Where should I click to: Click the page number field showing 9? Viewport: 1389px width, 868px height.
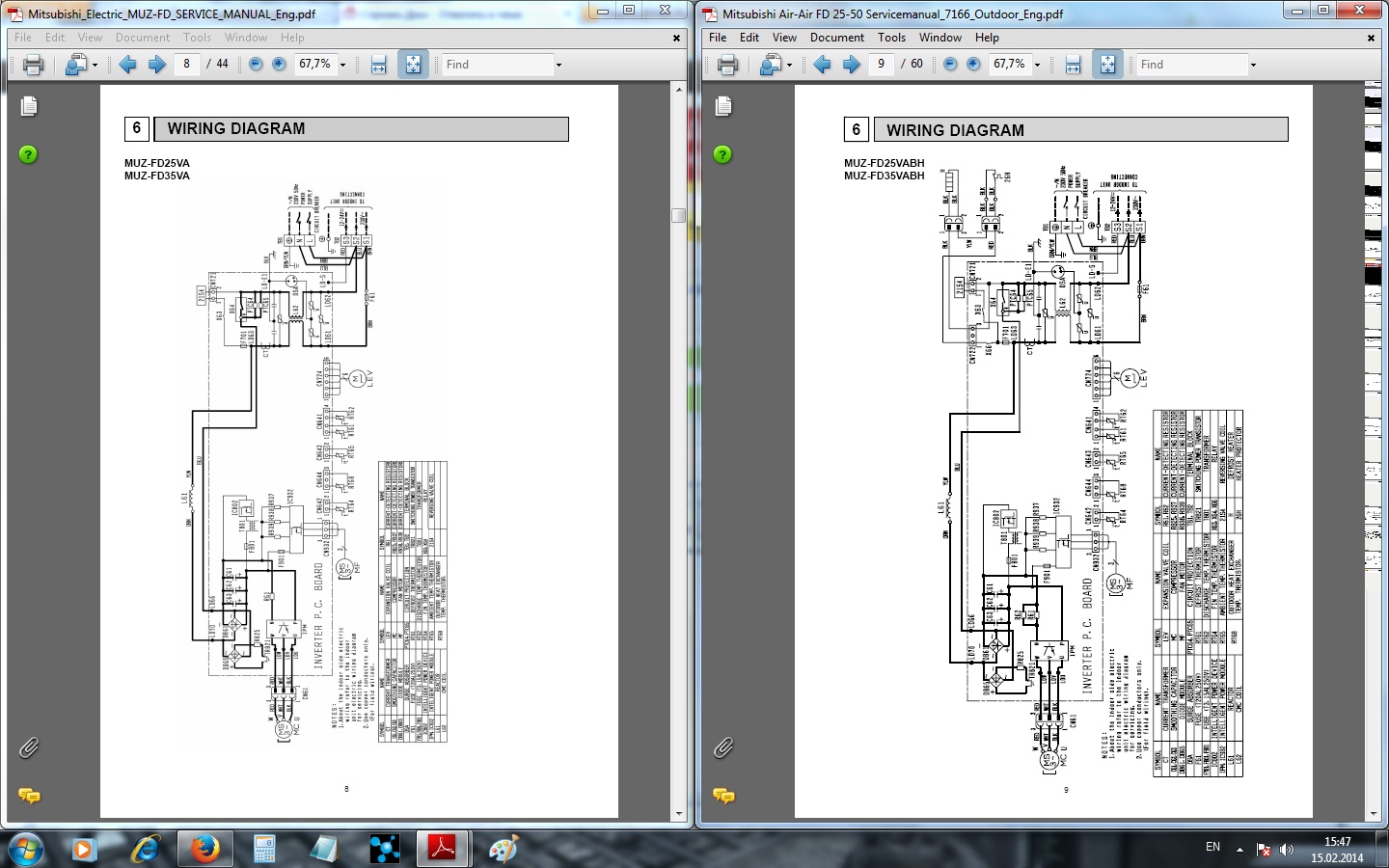pos(881,65)
